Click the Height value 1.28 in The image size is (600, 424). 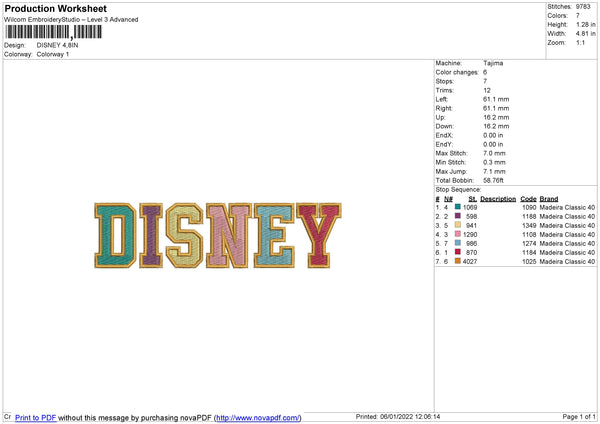(586, 24)
